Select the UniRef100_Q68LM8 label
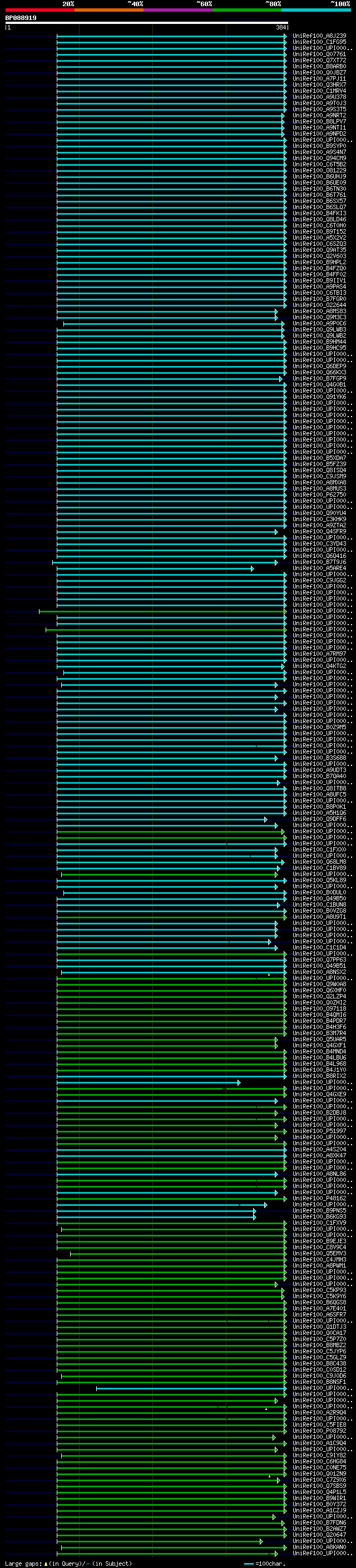This screenshot has width=356, height=1568. pyautogui.click(x=319, y=862)
